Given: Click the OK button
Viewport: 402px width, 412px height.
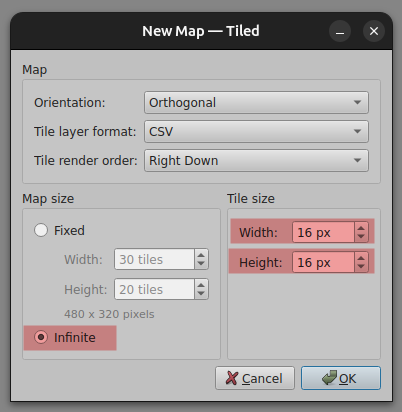Looking at the screenshot, I should click(x=341, y=378).
